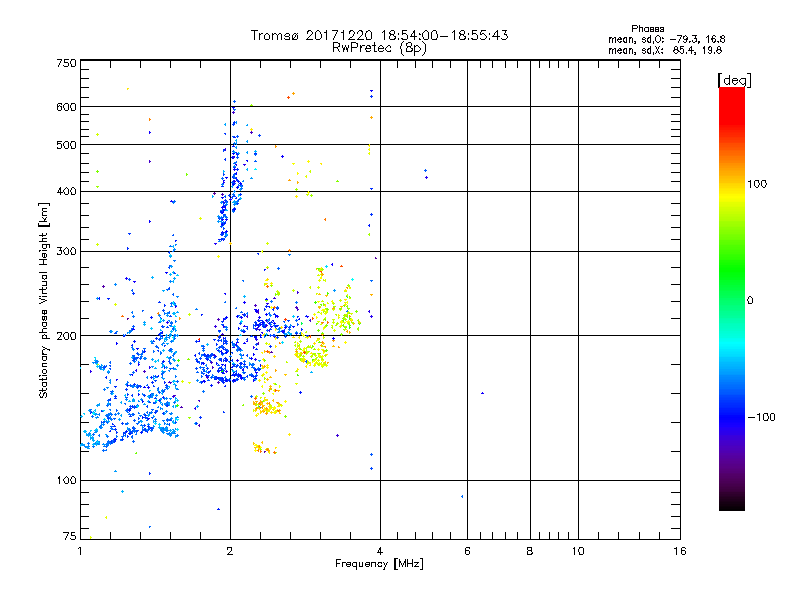Click the y-axis title 'Stationary phase Virtual Height [km]'
This screenshot has width=800, height=600.
44,301
